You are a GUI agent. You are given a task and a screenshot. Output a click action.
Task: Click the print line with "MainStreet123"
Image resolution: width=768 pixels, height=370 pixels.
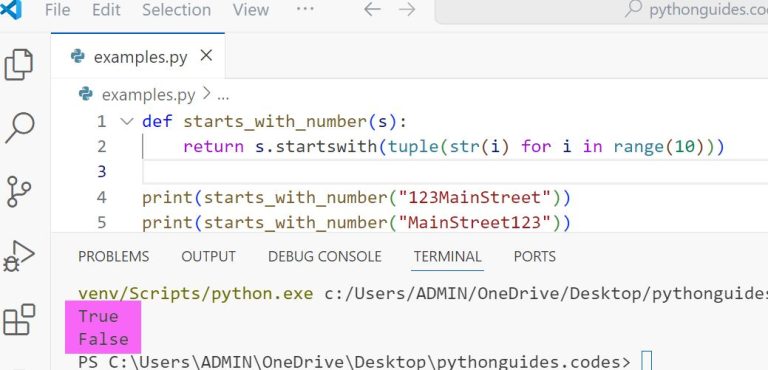point(357,223)
